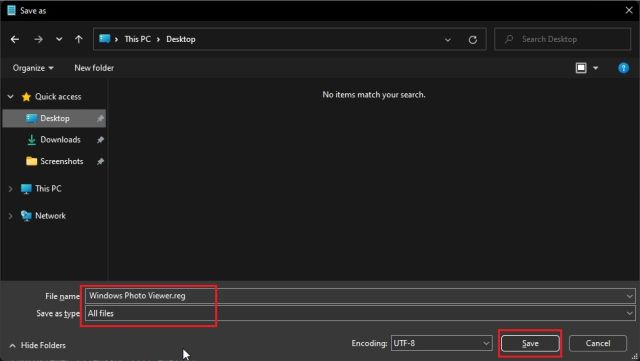Open the view options dropdown arrow

point(596,68)
